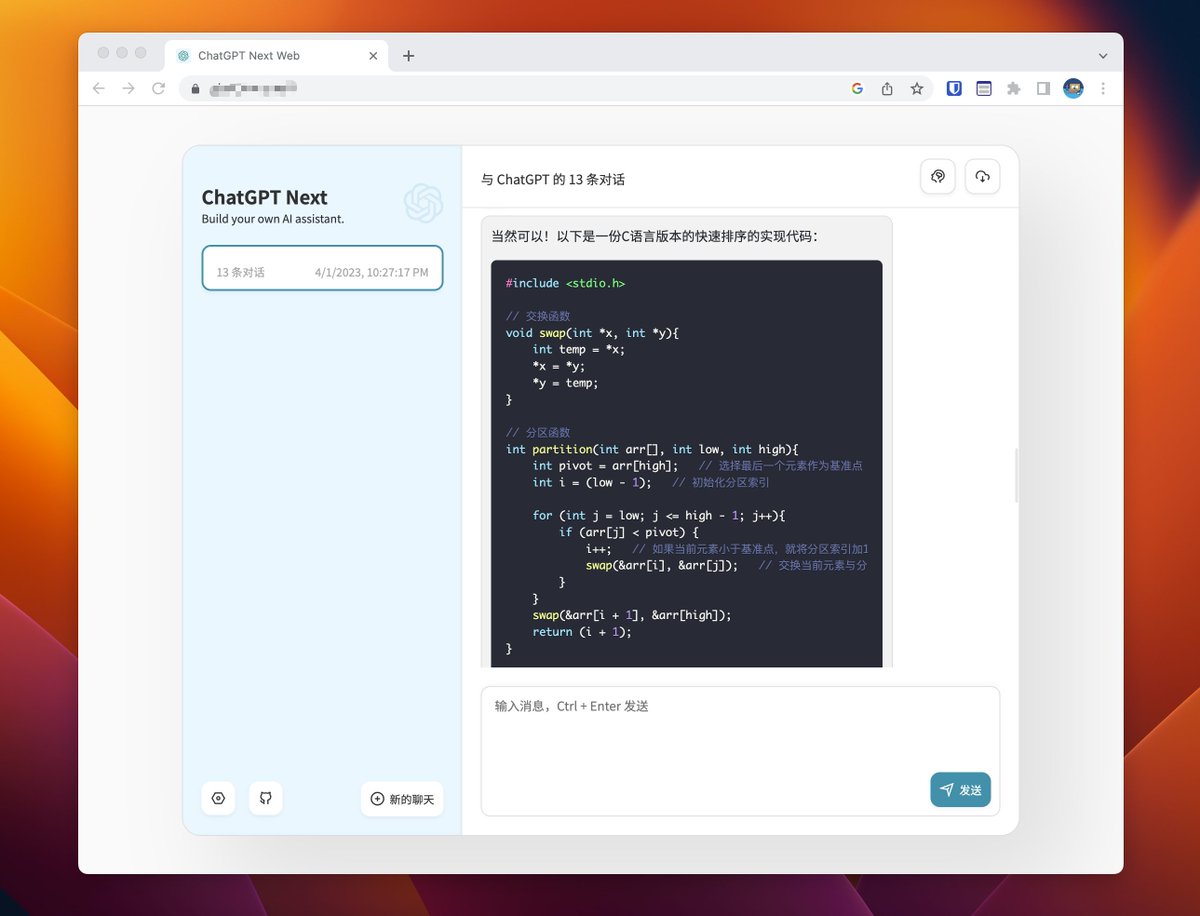
Task: Click the text 'Build your own AI assistant.'
Action: (x=273, y=219)
